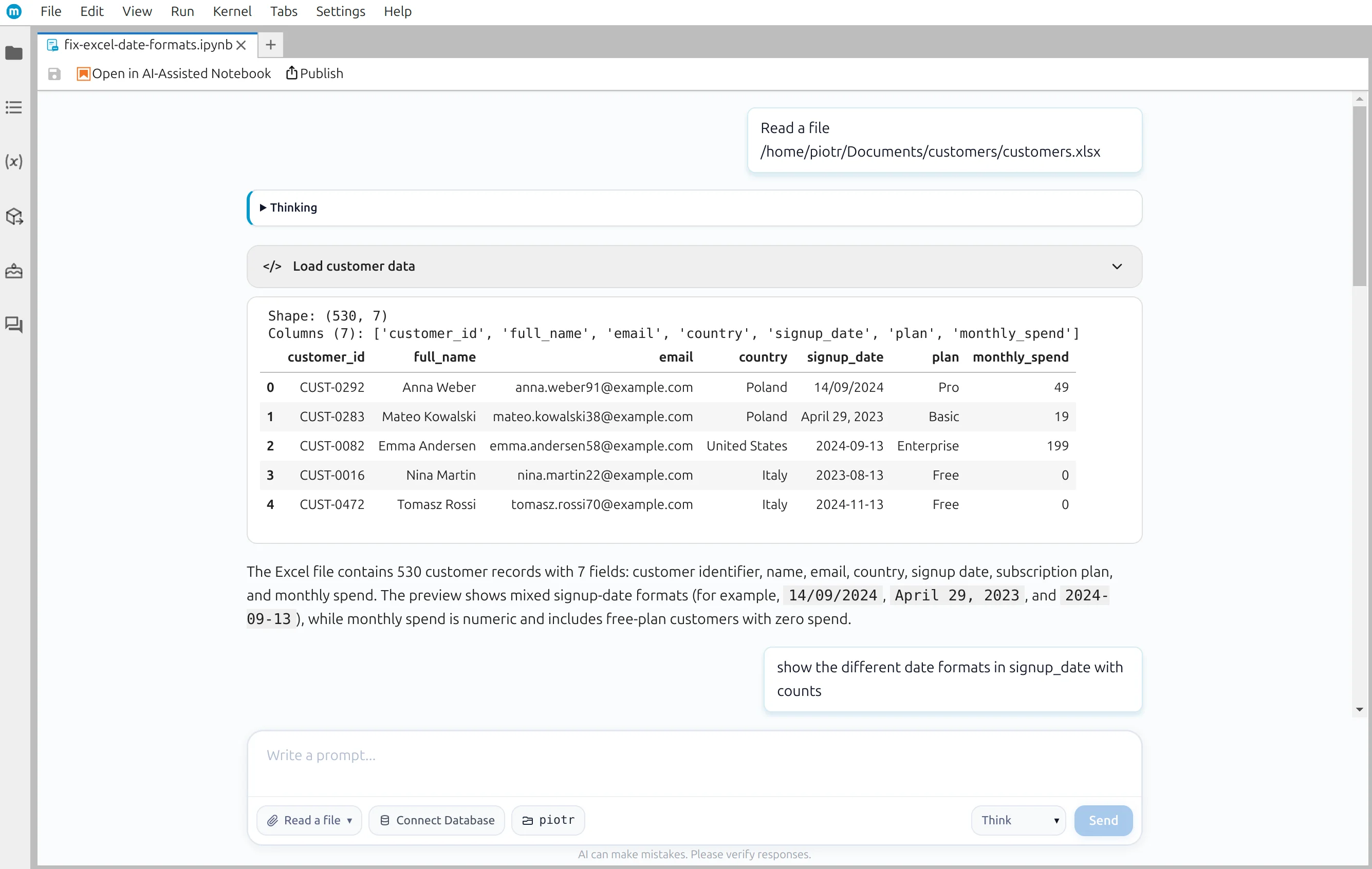The image size is (1372, 869).
Task: Add a new tab with plus button
Action: pyautogui.click(x=271, y=45)
